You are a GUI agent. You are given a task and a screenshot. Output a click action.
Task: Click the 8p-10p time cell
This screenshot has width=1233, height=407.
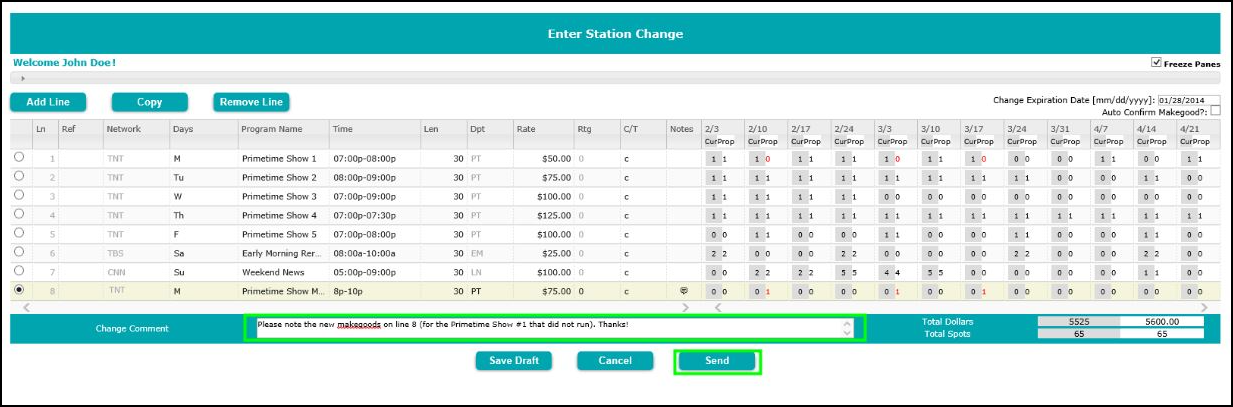374,291
